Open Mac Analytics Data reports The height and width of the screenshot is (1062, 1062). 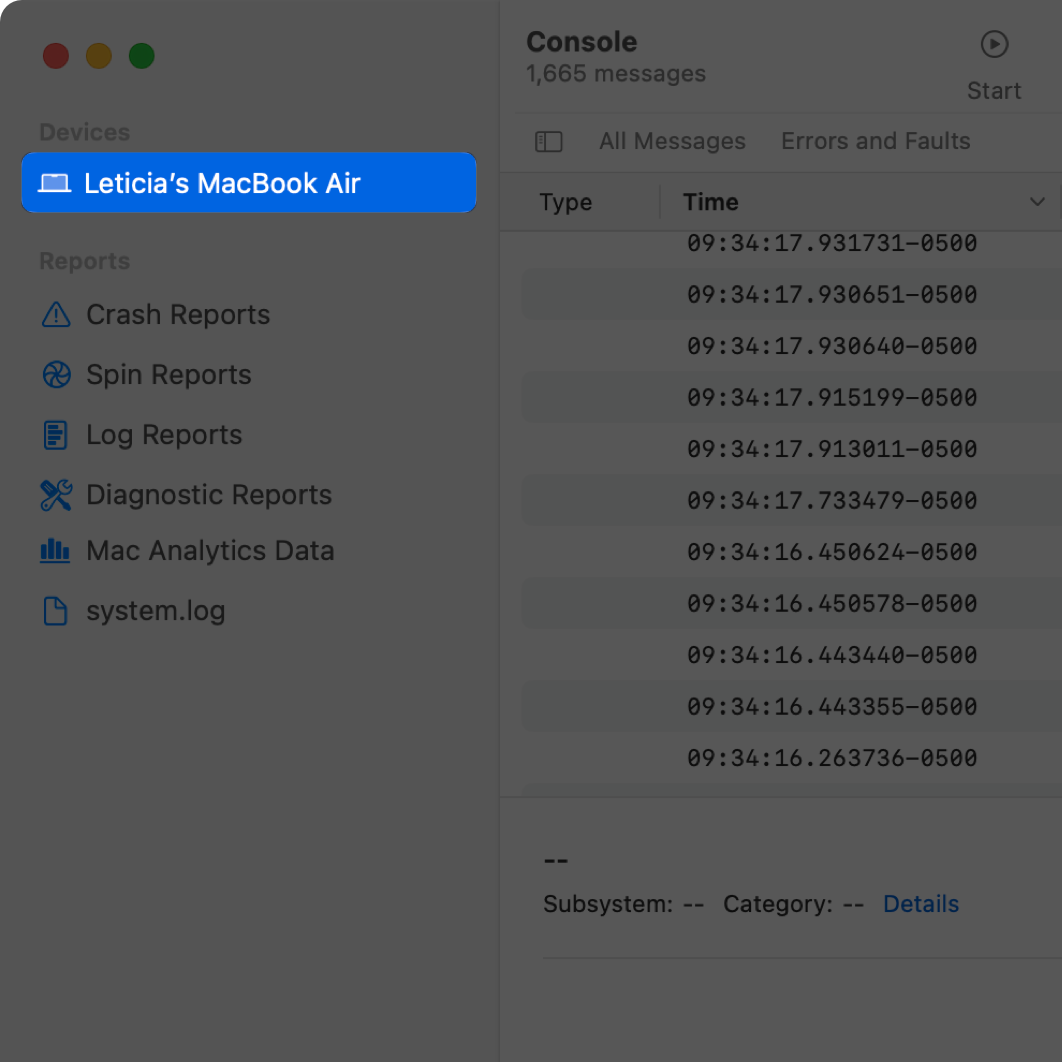pyautogui.click(x=210, y=551)
